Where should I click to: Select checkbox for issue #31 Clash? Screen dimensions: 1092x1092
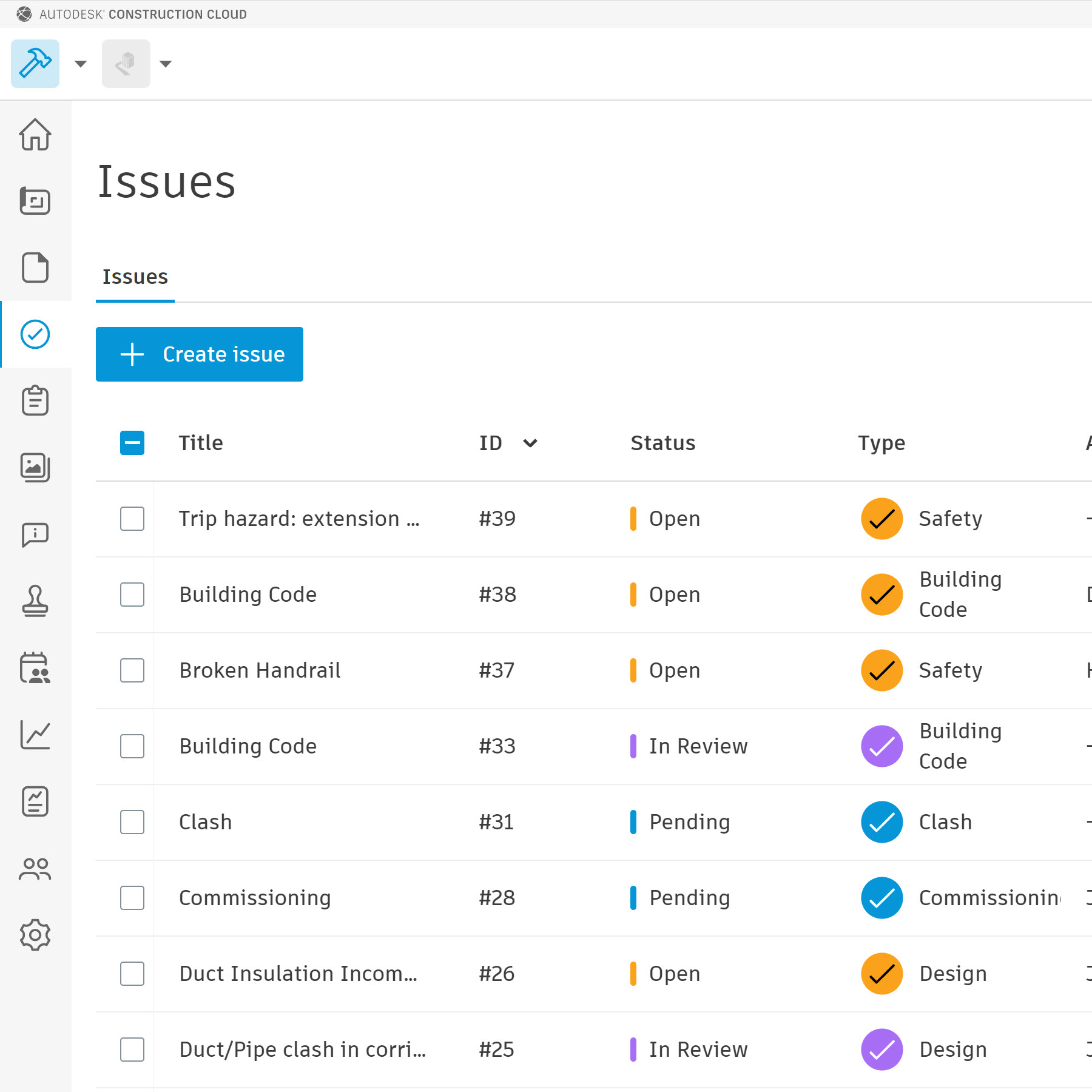[132, 822]
